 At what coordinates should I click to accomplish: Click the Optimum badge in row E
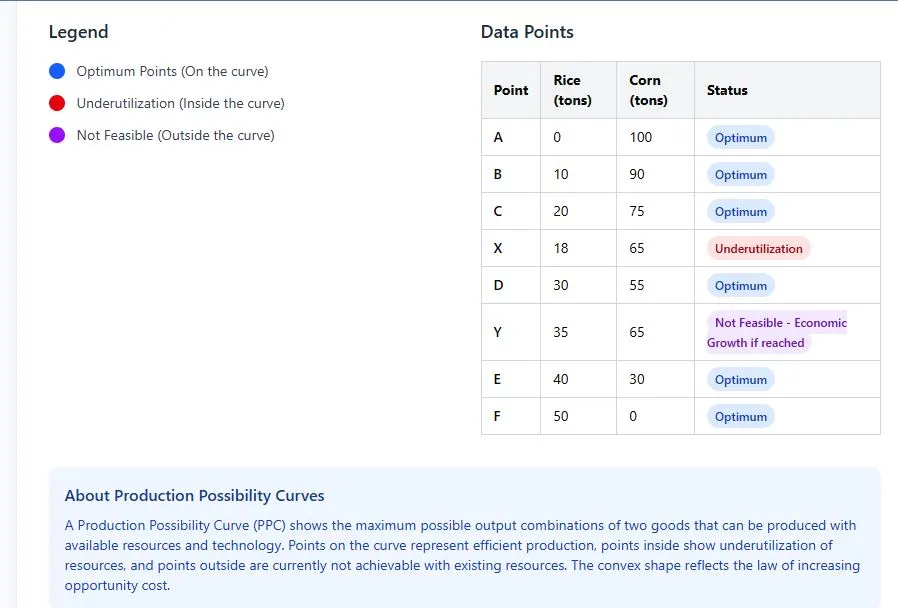[741, 380]
